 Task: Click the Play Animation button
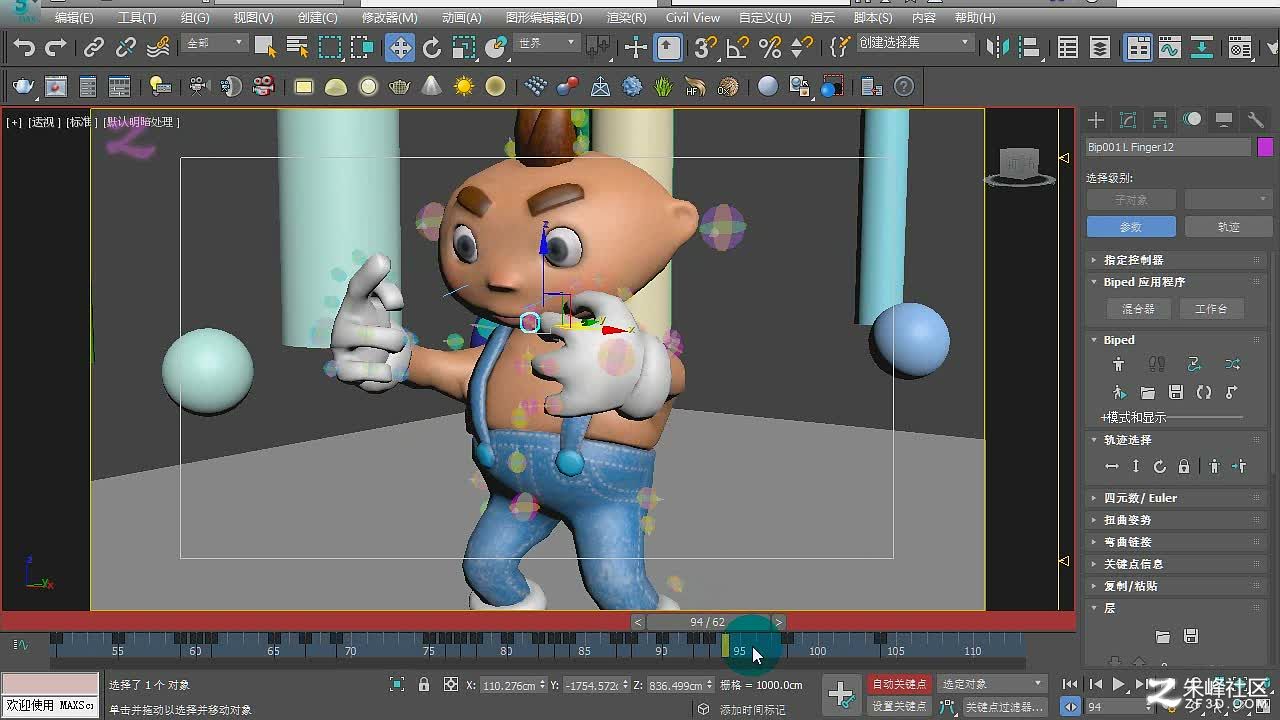pos(1118,684)
